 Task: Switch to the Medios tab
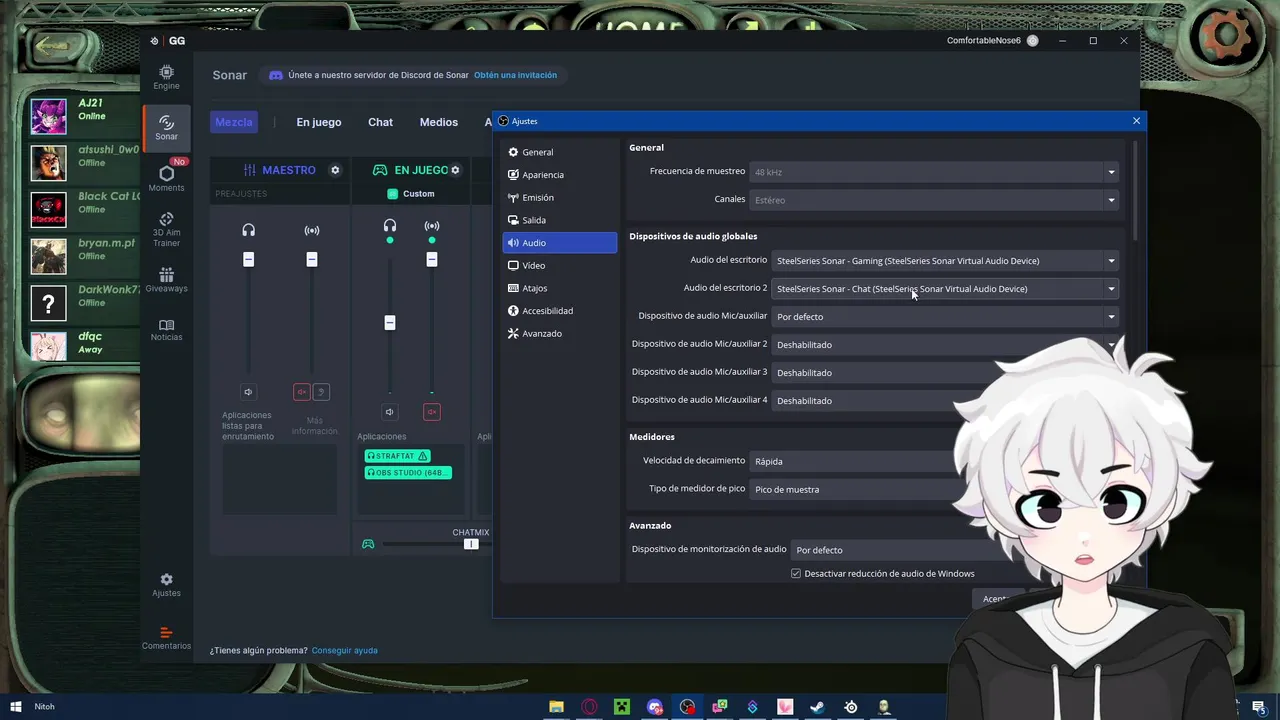click(x=438, y=122)
